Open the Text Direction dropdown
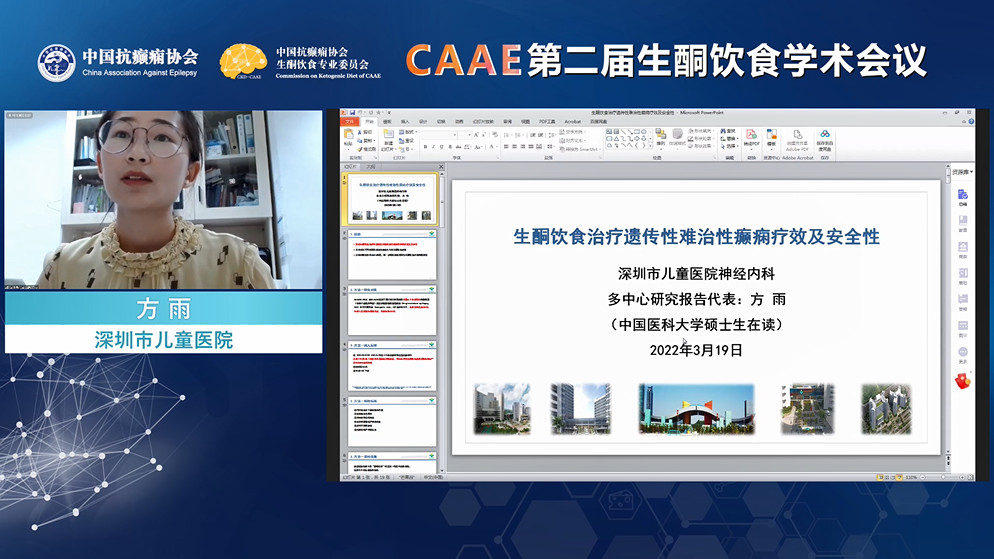Screen dimensions: 994x559 click(573, 132)
